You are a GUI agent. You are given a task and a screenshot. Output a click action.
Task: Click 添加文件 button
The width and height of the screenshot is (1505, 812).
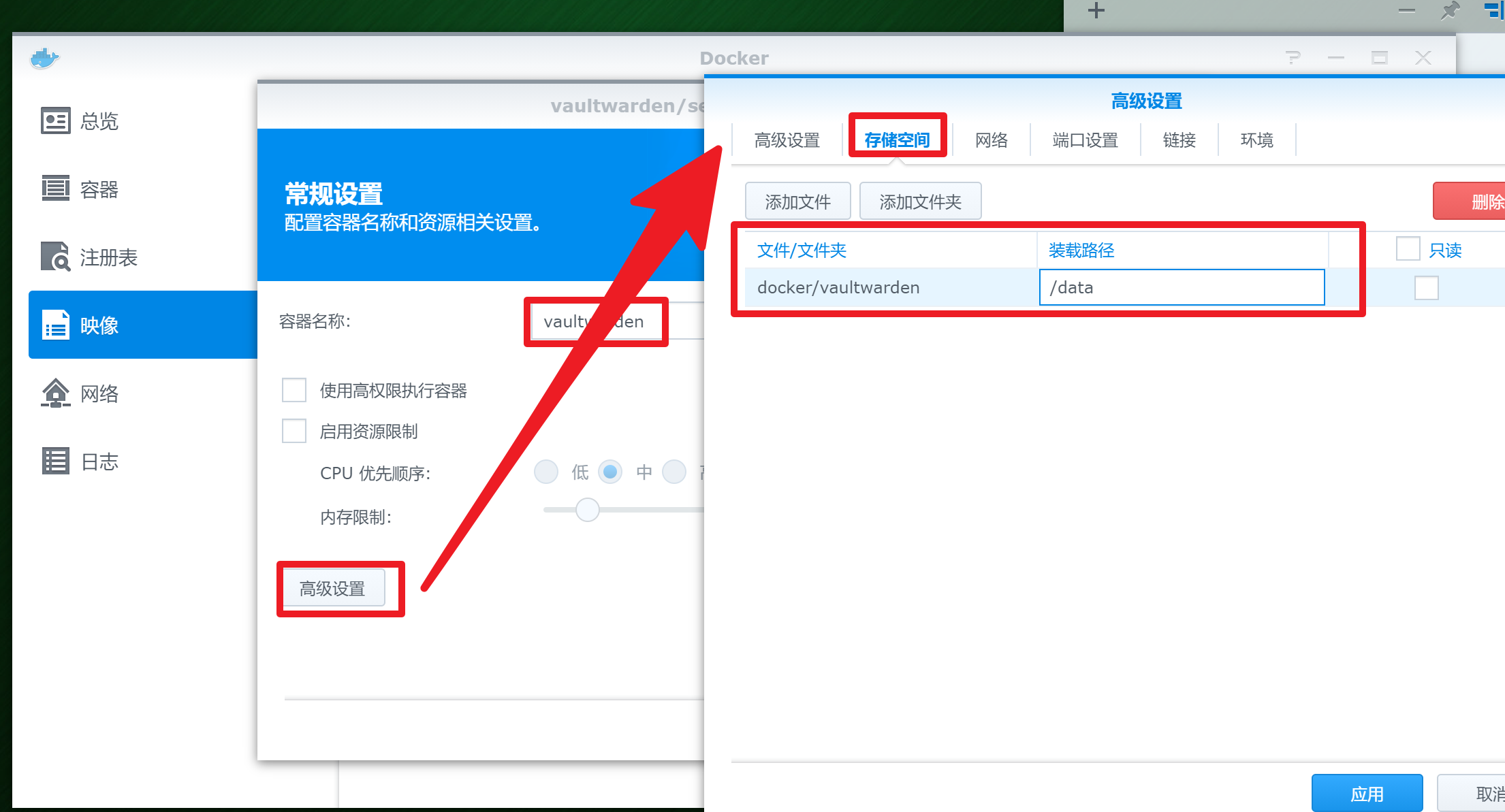tap(798, 201)
